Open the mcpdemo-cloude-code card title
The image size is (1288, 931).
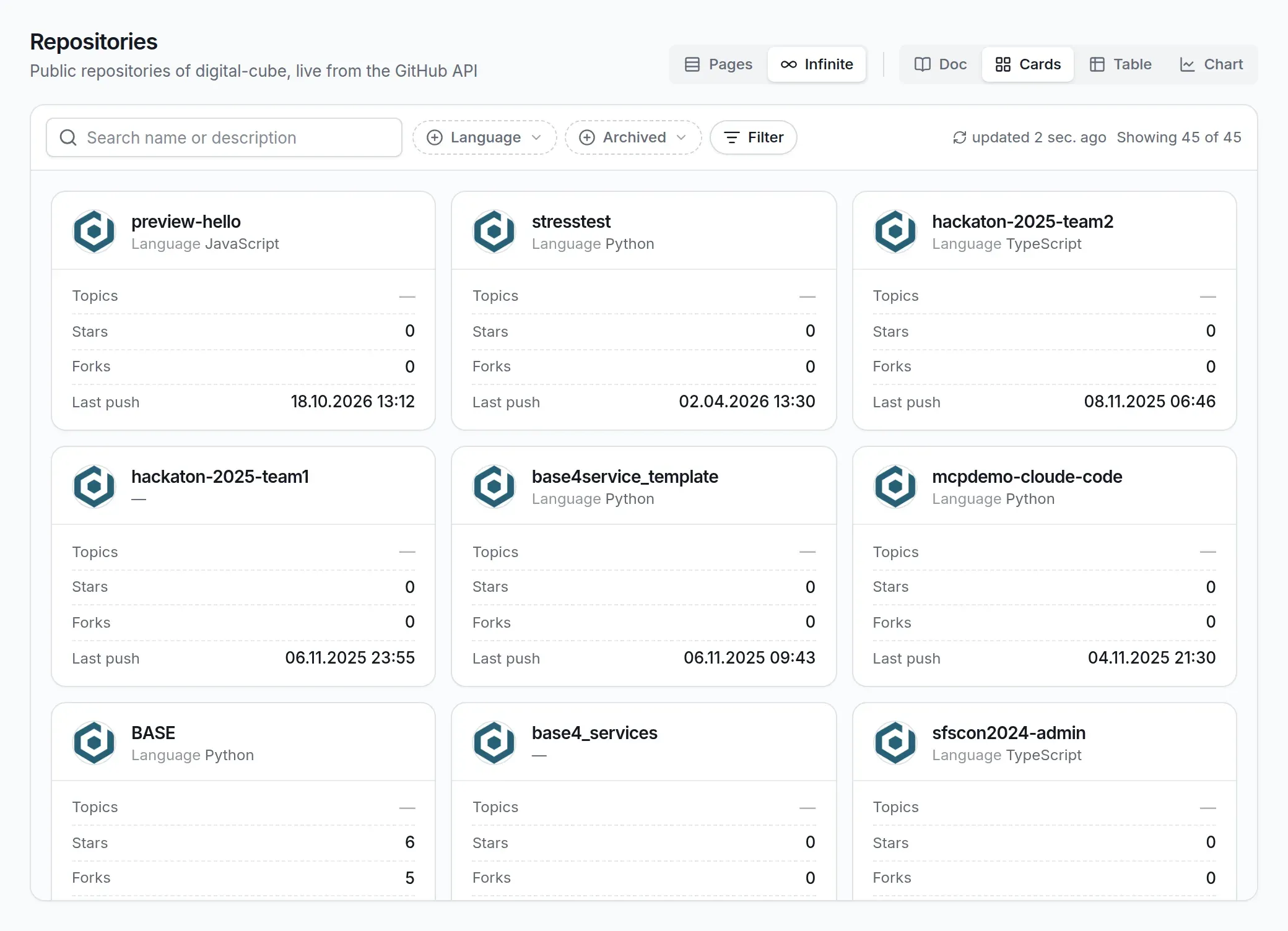click(x=1027, y=477)
